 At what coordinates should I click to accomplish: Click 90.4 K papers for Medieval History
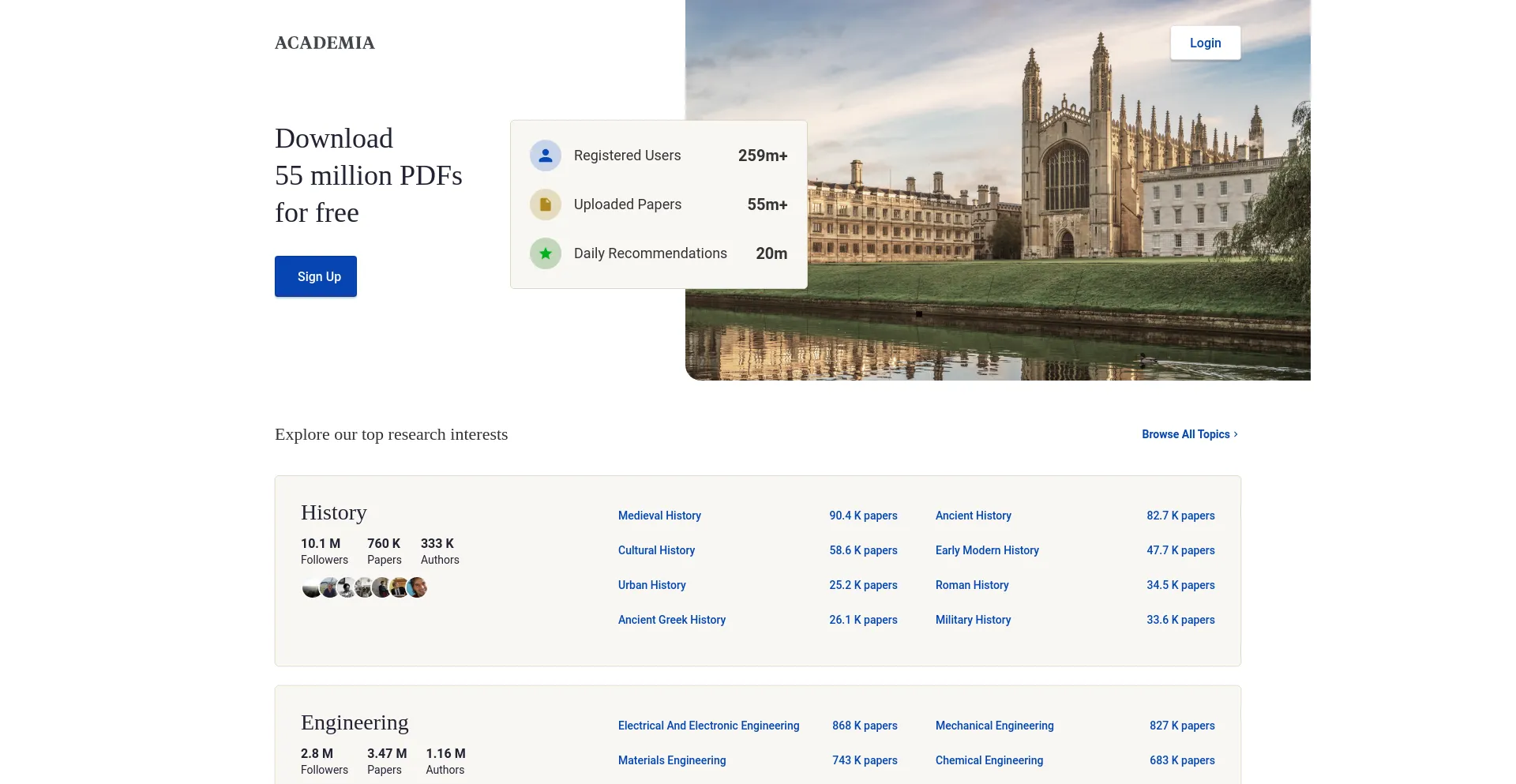(x=863, y=516)
